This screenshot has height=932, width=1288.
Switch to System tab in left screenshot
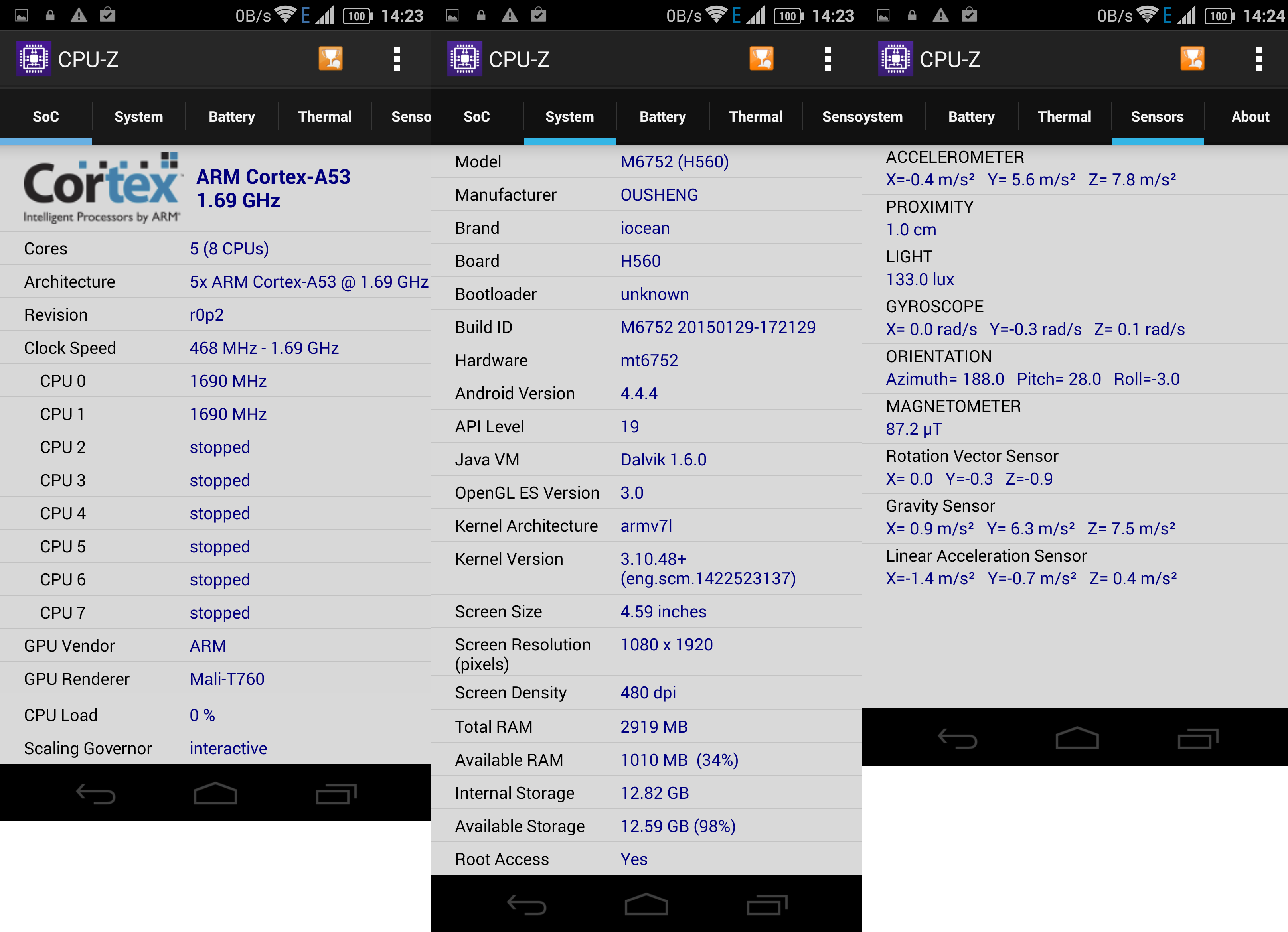click(x=138, y=117)
